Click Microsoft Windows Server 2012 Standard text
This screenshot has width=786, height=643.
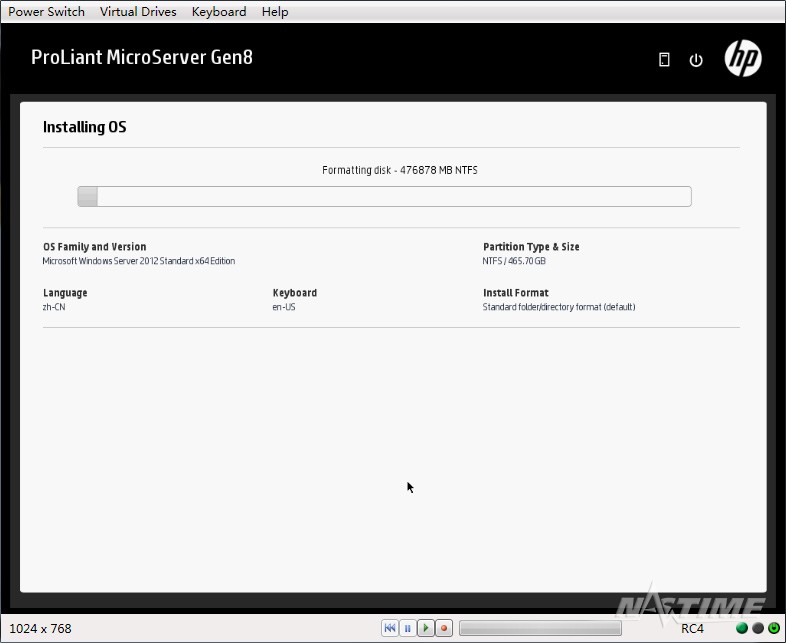(139, 261)
